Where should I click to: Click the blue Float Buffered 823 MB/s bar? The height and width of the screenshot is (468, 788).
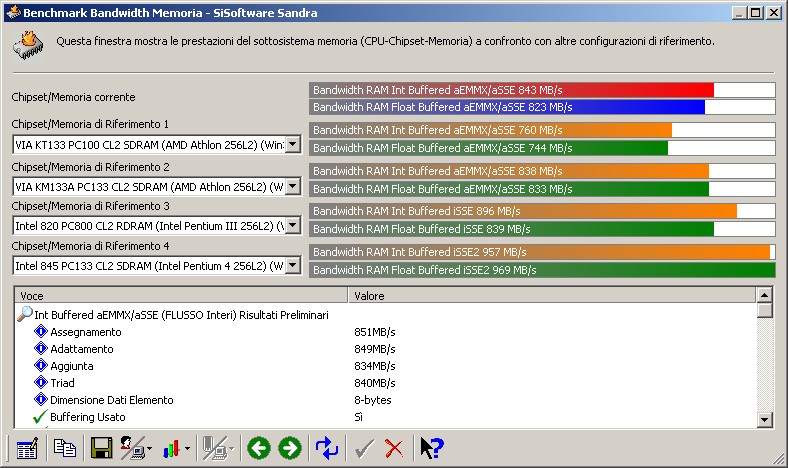click(542, 107)
